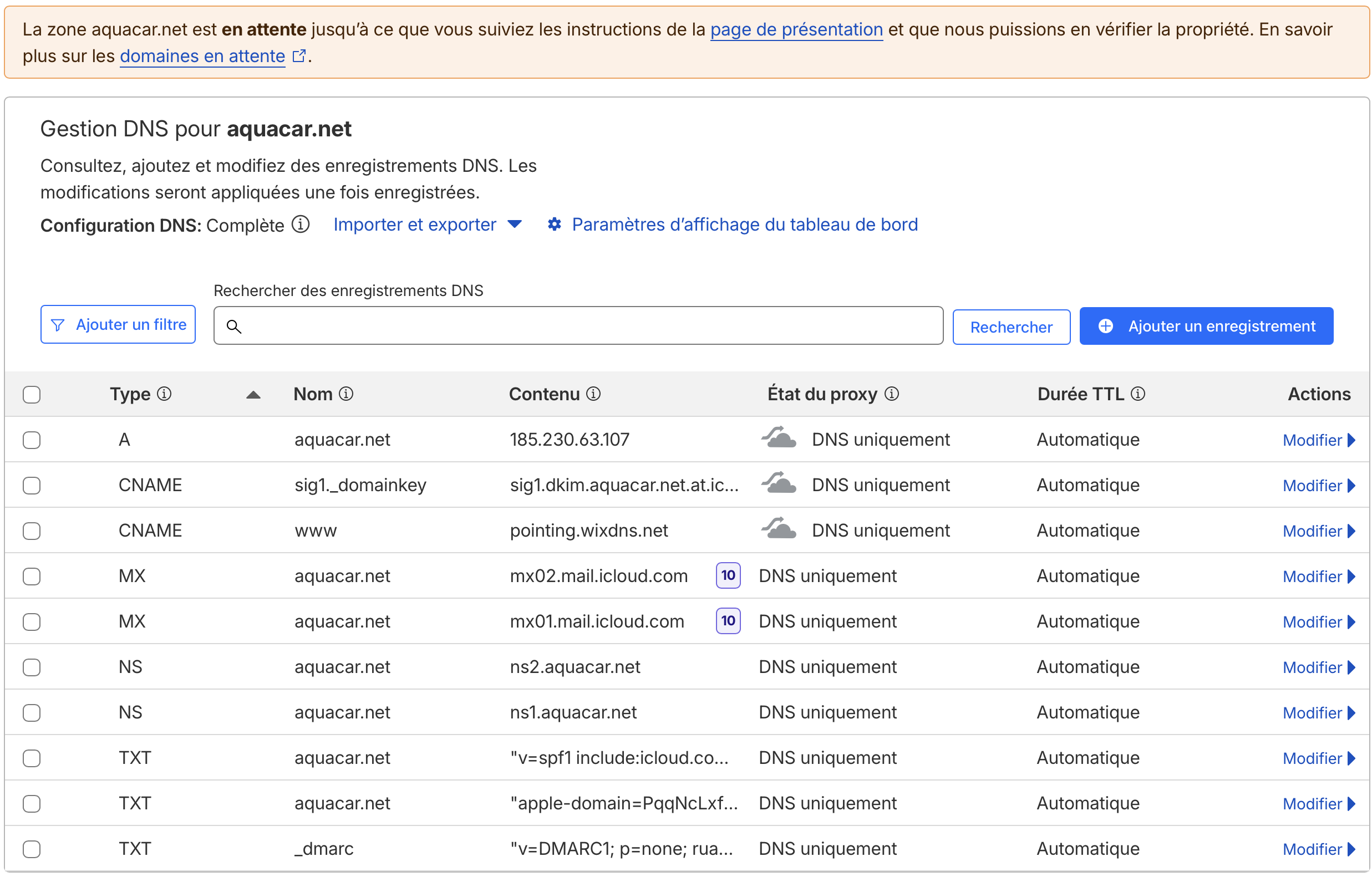Sort by Type using the ascending arrow
This screenshot has height=877, width=1372.
point(253,395)
